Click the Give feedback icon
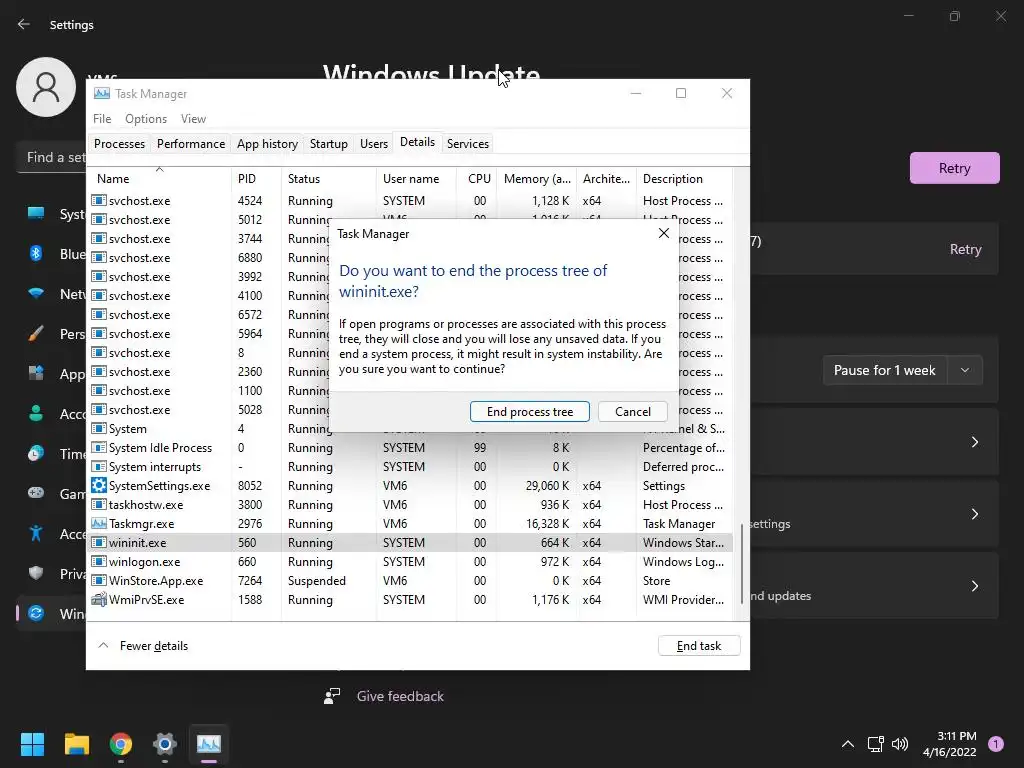1024x768 pixels. click(332, 696)
